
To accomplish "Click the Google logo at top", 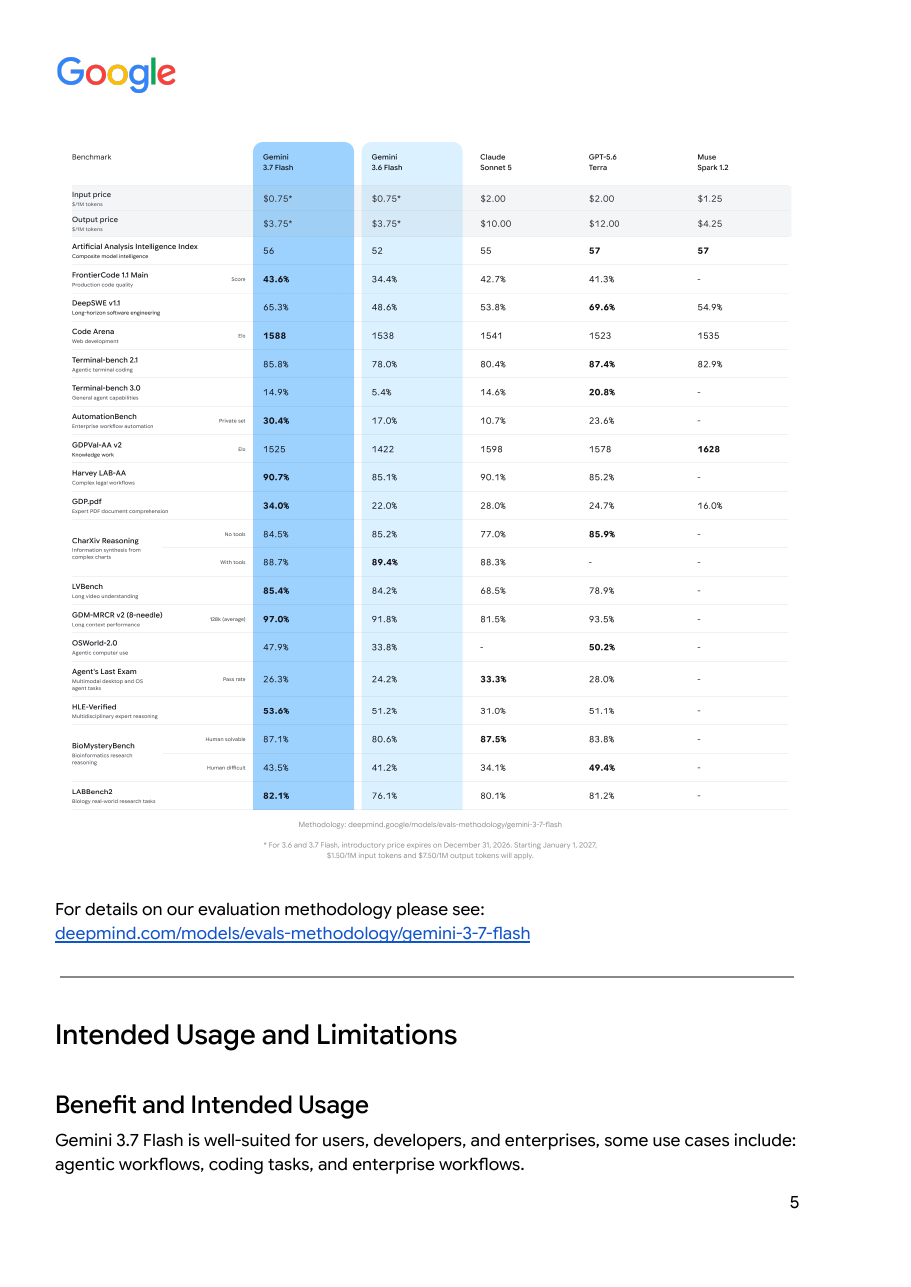I will [x=116, y=74].
